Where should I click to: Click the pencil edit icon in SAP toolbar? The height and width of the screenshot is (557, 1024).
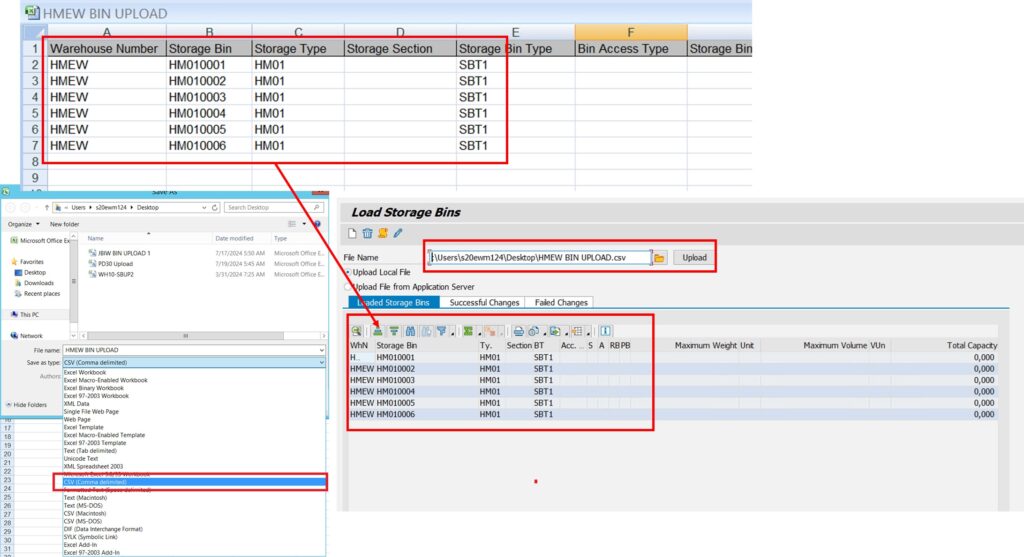click(x=398, y=234)
